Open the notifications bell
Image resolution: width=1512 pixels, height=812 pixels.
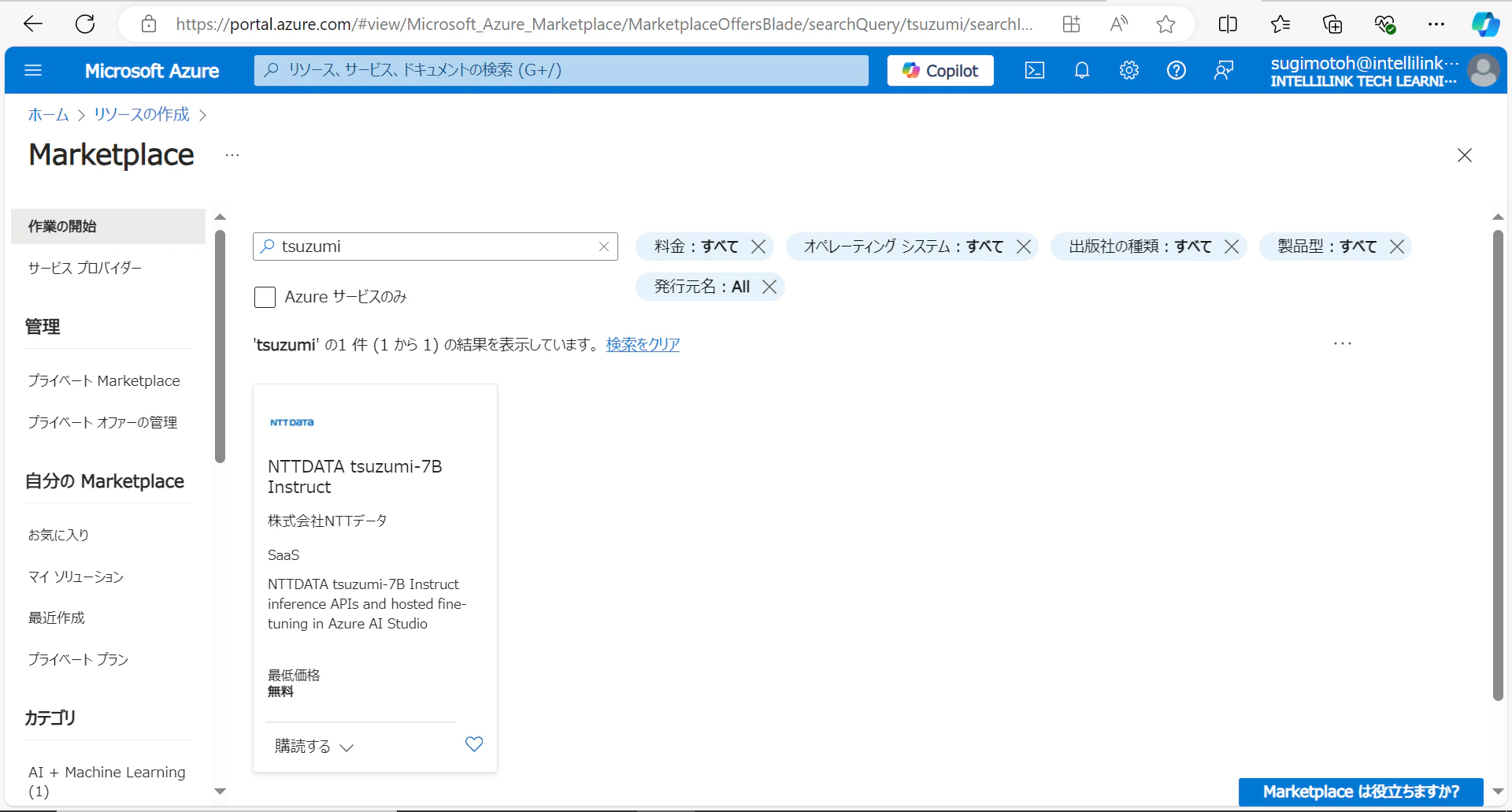1081,70
